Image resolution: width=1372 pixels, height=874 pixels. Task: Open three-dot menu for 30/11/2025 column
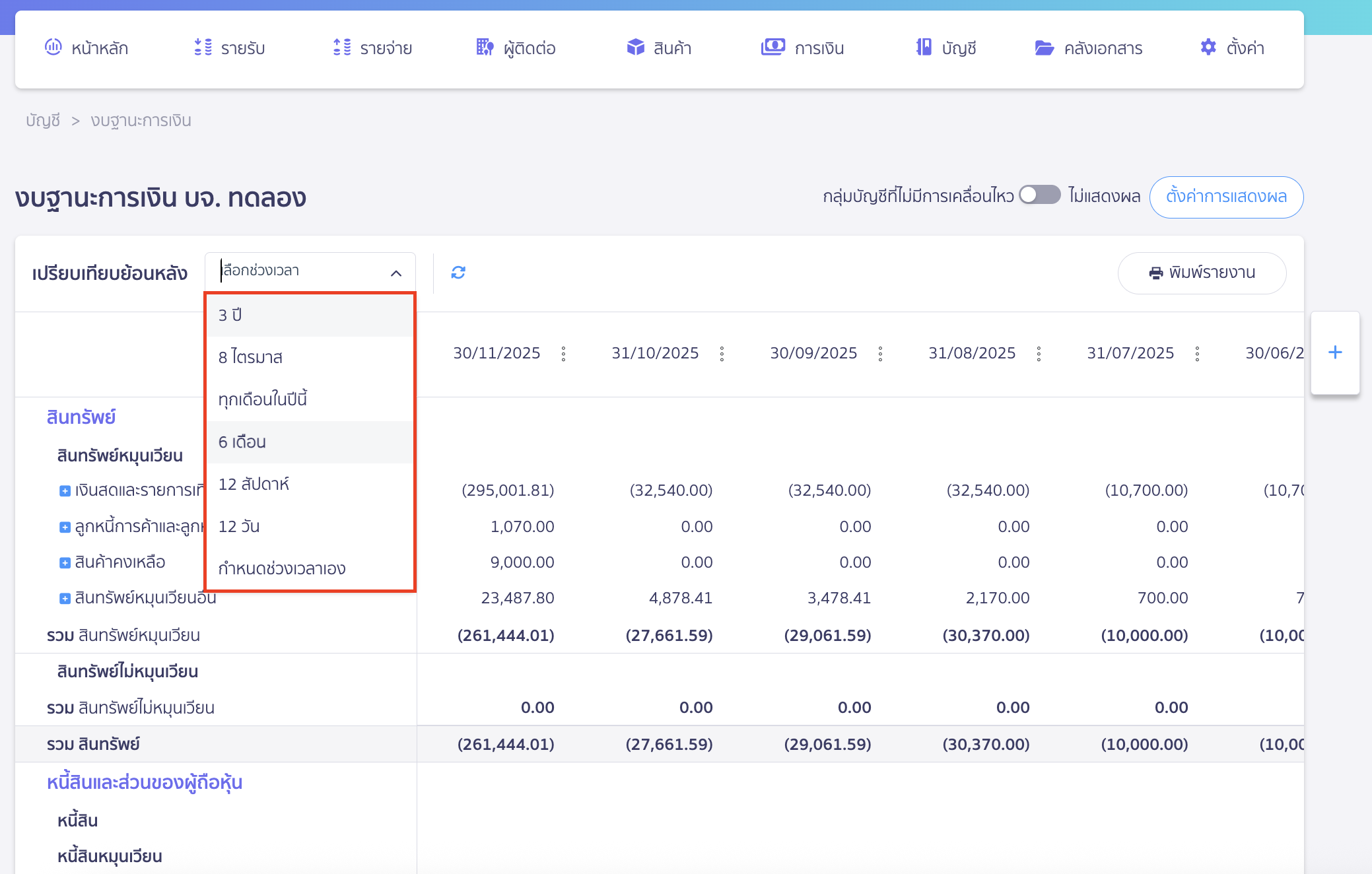[563, 354]
